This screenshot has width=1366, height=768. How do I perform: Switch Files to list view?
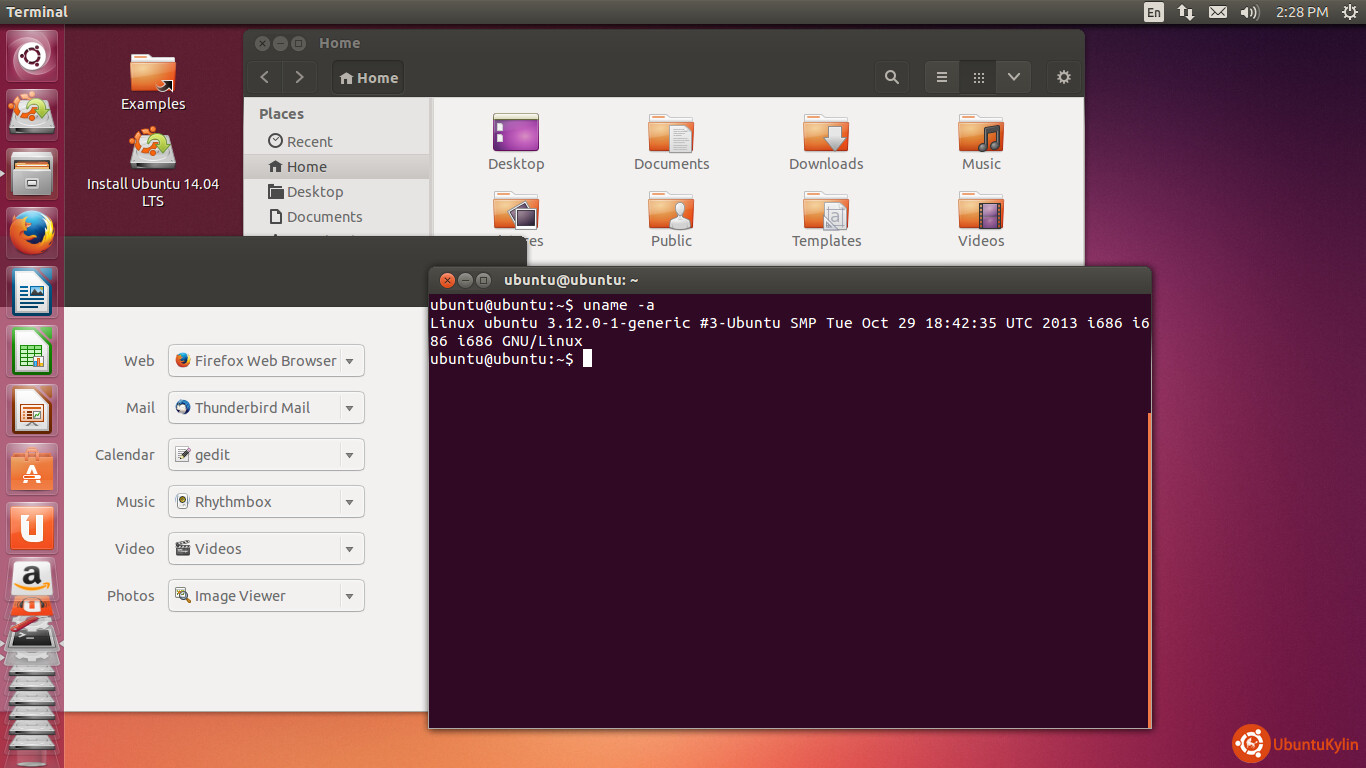click(x=941, y=77)
